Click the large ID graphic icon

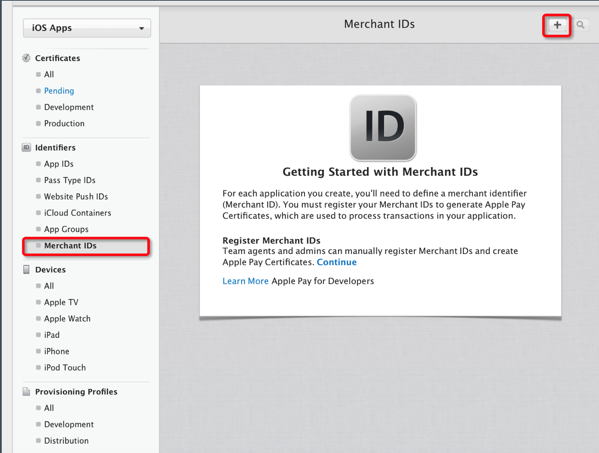(x=383, y=128)
